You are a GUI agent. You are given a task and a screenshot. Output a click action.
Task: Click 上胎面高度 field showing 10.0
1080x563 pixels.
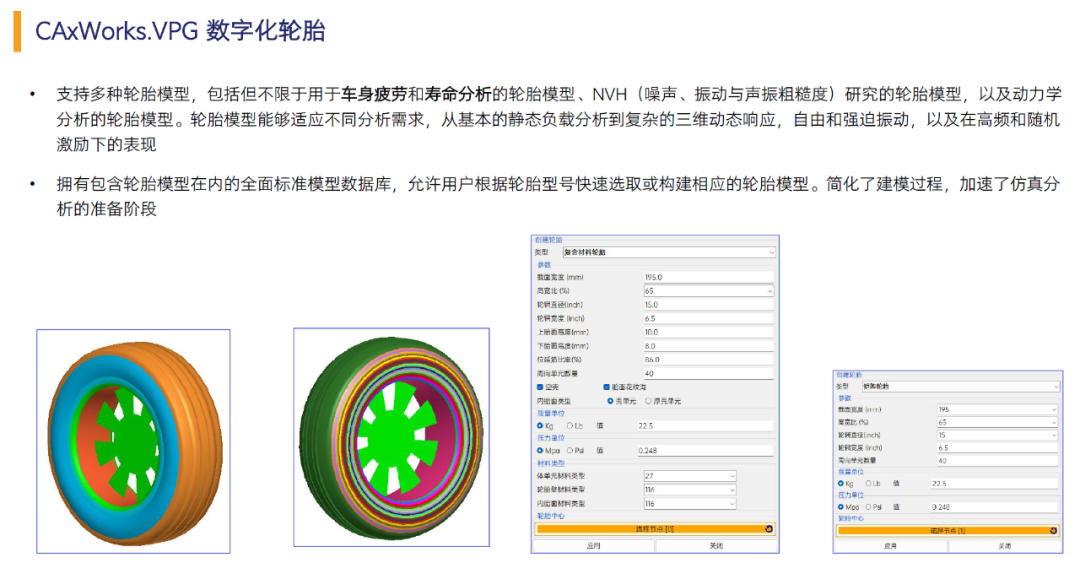tap(708, 332)
